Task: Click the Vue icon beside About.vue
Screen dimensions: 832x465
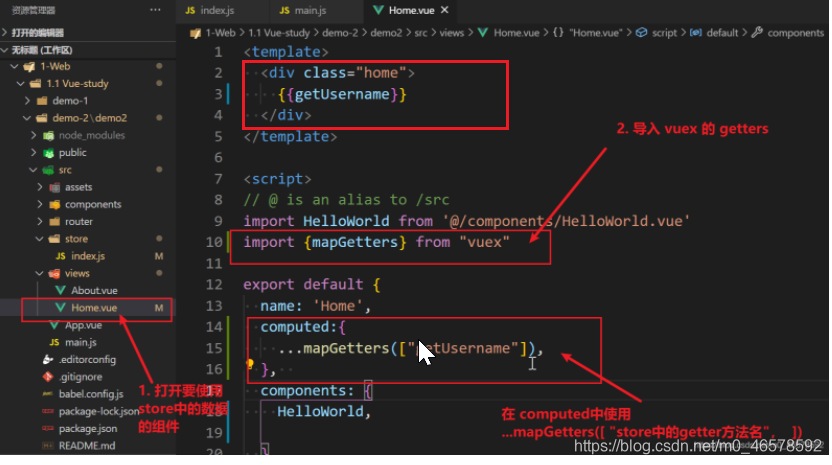Action: point(60,290)
